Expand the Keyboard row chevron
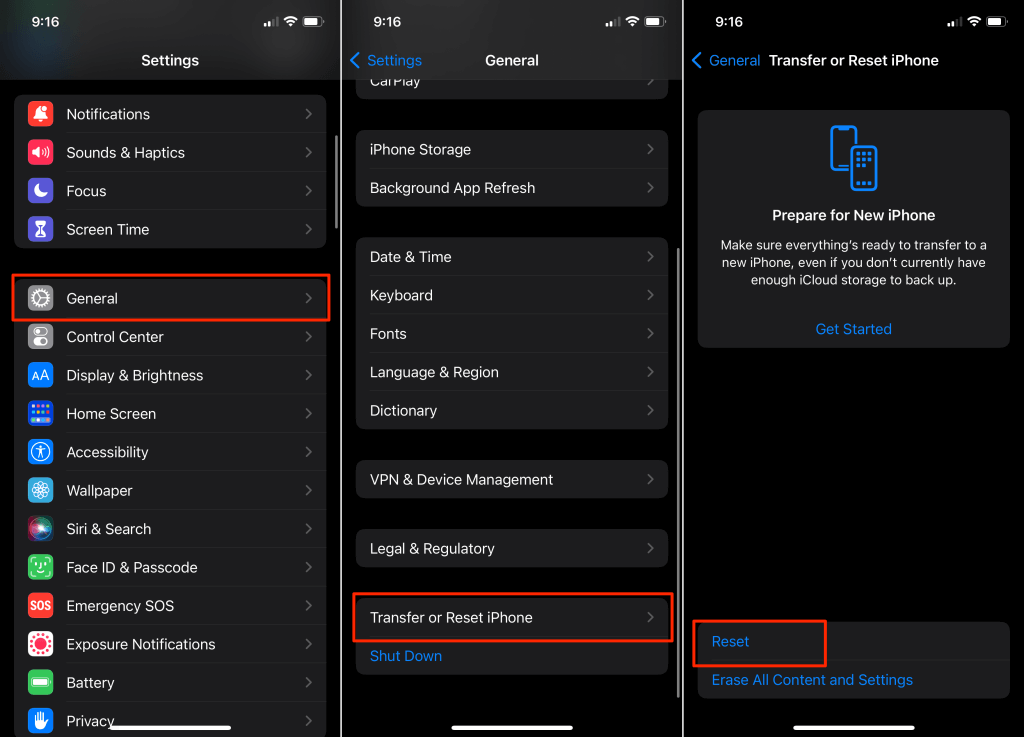The width and height of the screenshot is (1024, 737). point(650,296)
